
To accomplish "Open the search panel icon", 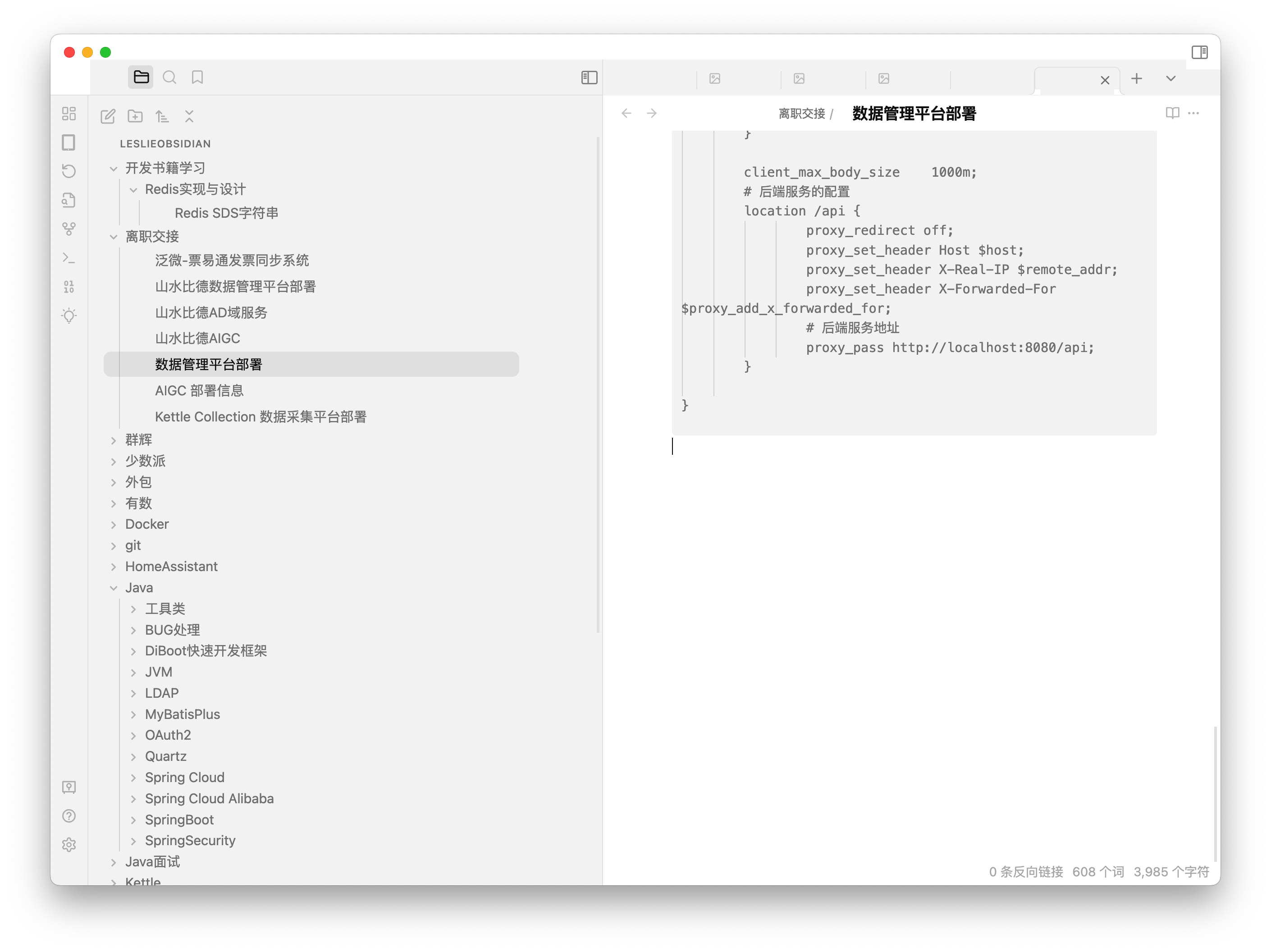I will coord(169,78).
